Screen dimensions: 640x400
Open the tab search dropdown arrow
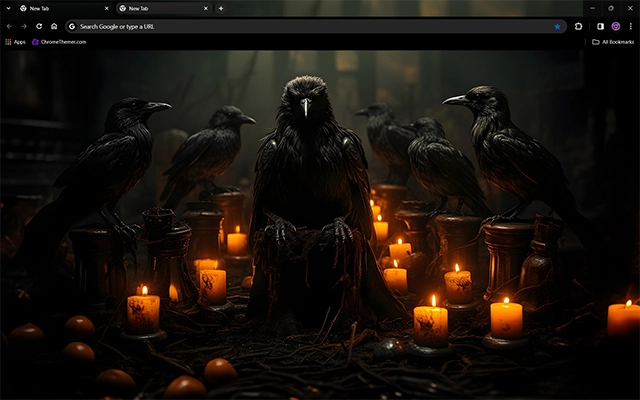click(x=8, y=8)
